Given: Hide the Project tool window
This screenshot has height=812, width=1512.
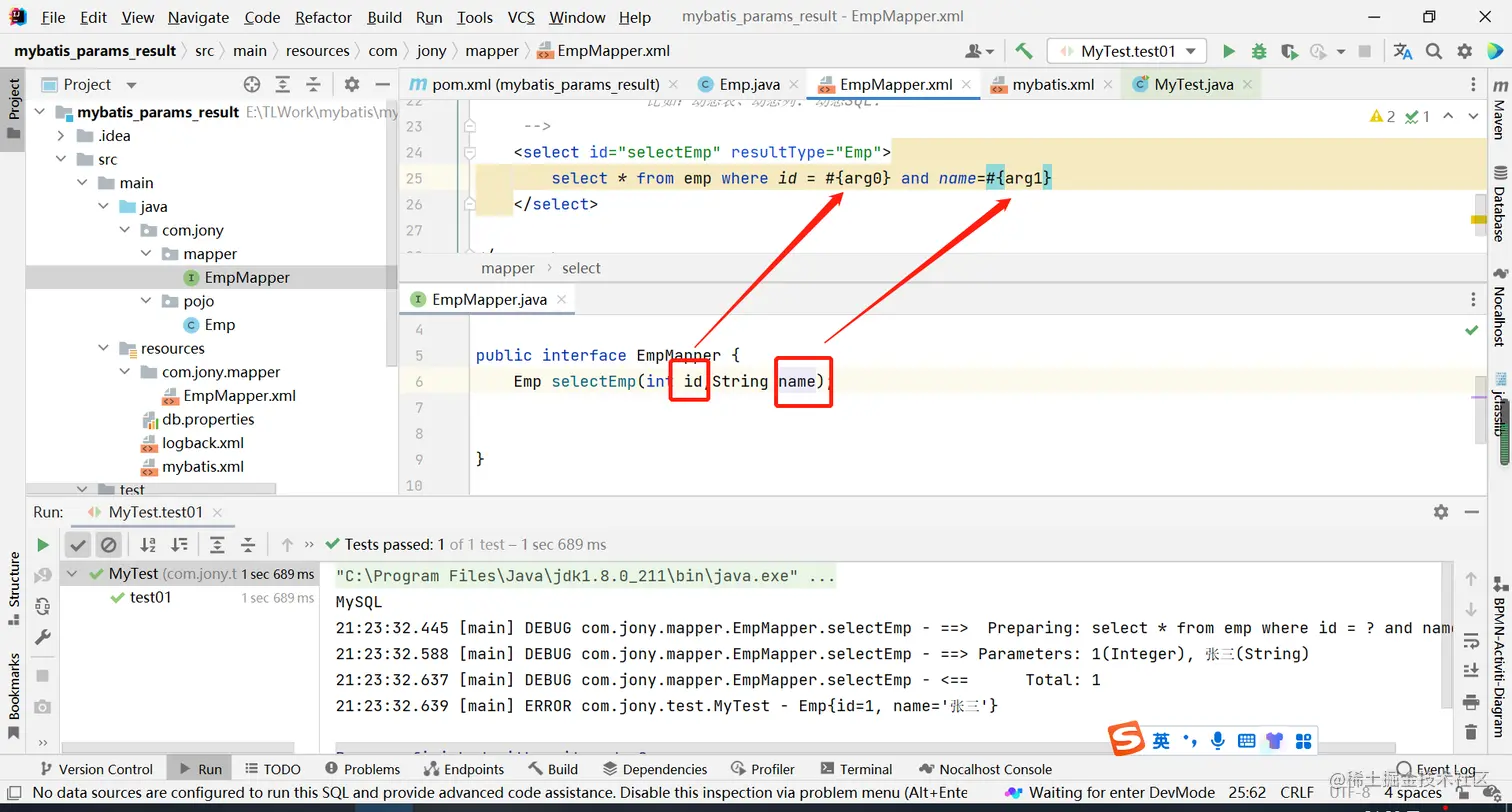Looking at the screenshot, I should (x=383, y=85).
